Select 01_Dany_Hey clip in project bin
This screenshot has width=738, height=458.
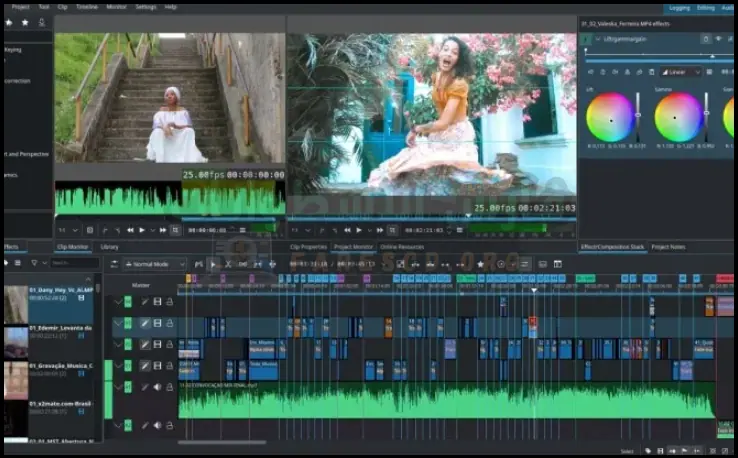60,291
